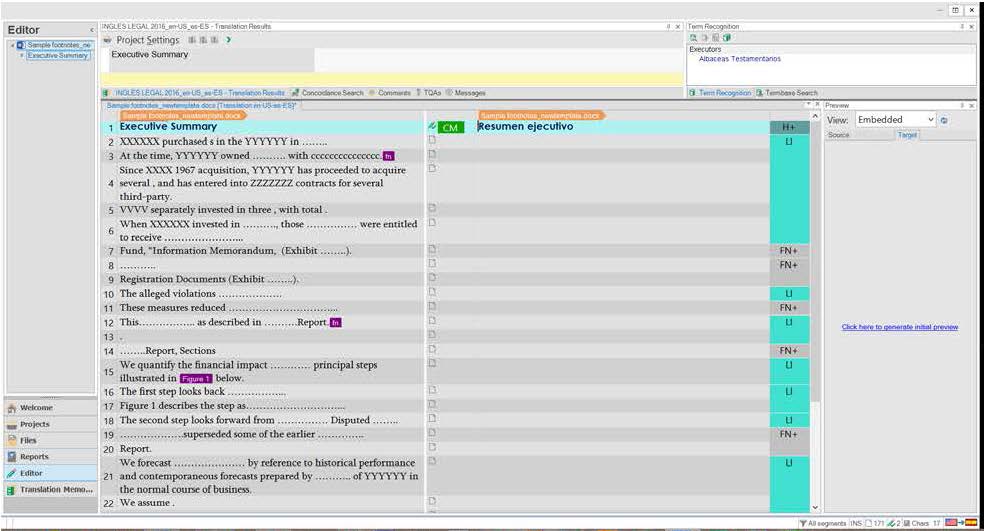Click the purple Figure 1 tag in segment 15

click(196, 379)
